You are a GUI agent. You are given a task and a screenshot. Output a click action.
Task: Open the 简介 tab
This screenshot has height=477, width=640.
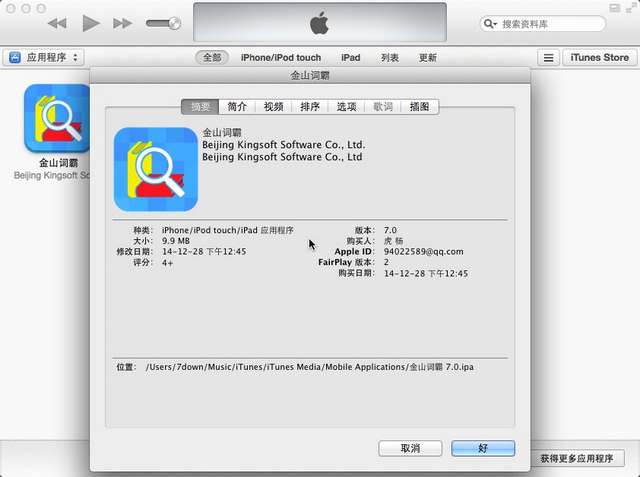click(x=237, y=107)
